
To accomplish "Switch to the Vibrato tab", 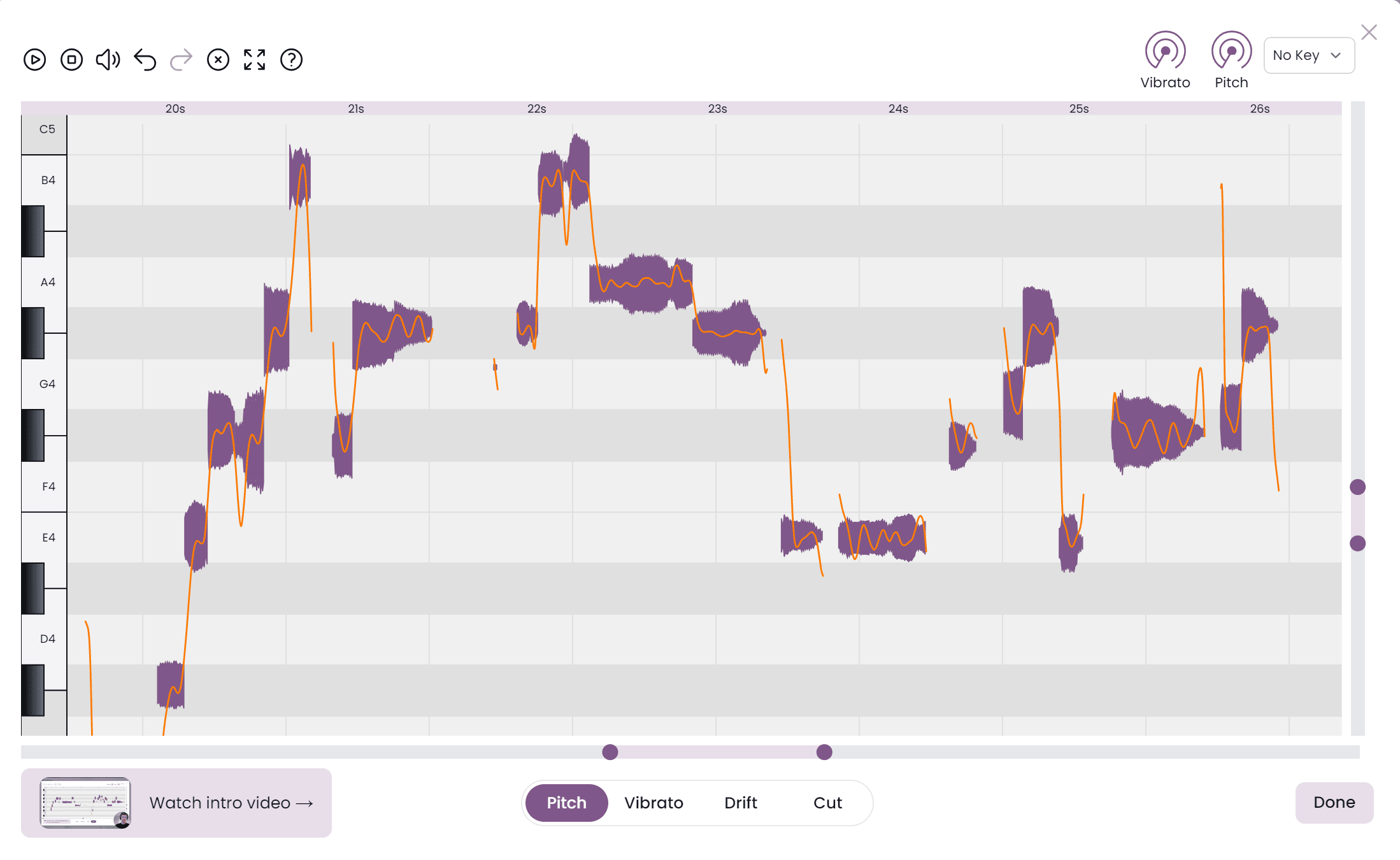I will [654, 803].
